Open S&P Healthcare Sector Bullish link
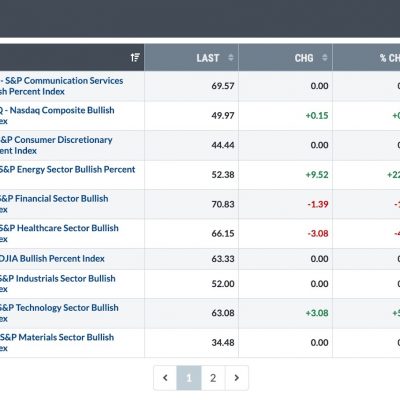Viewport: 400px width, 400px height. (59, 233)
